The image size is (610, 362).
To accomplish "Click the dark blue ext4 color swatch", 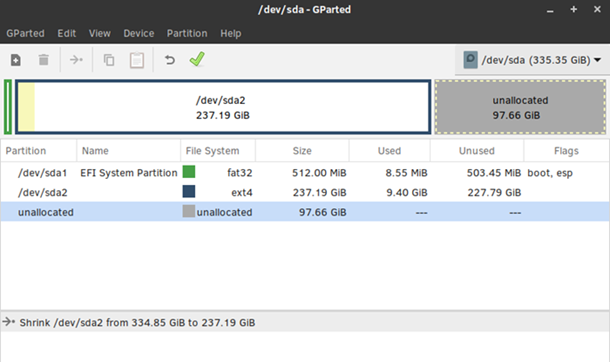I will click(x=189, y=191).
